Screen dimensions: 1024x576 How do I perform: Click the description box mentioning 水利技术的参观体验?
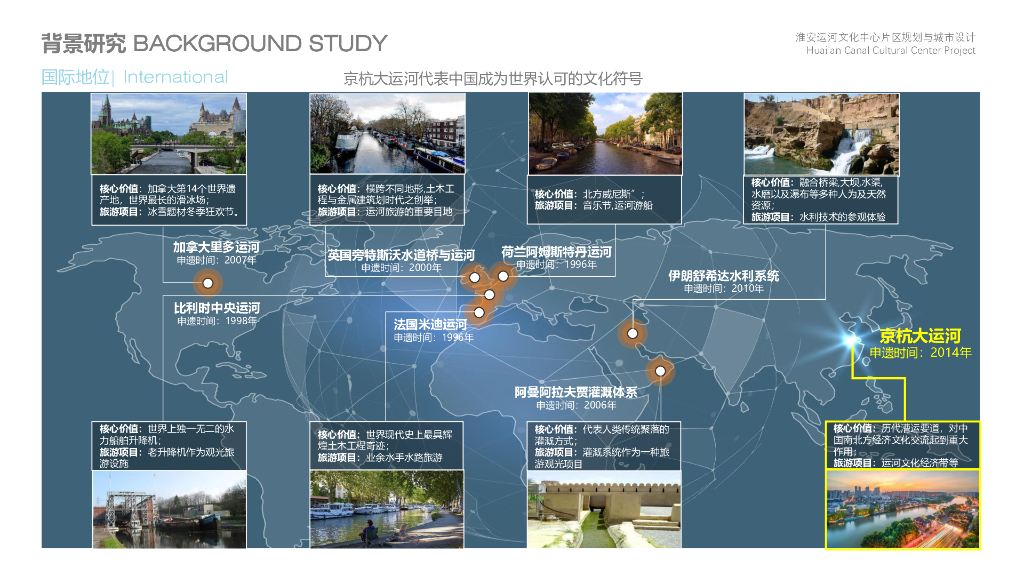coord(821,200)
